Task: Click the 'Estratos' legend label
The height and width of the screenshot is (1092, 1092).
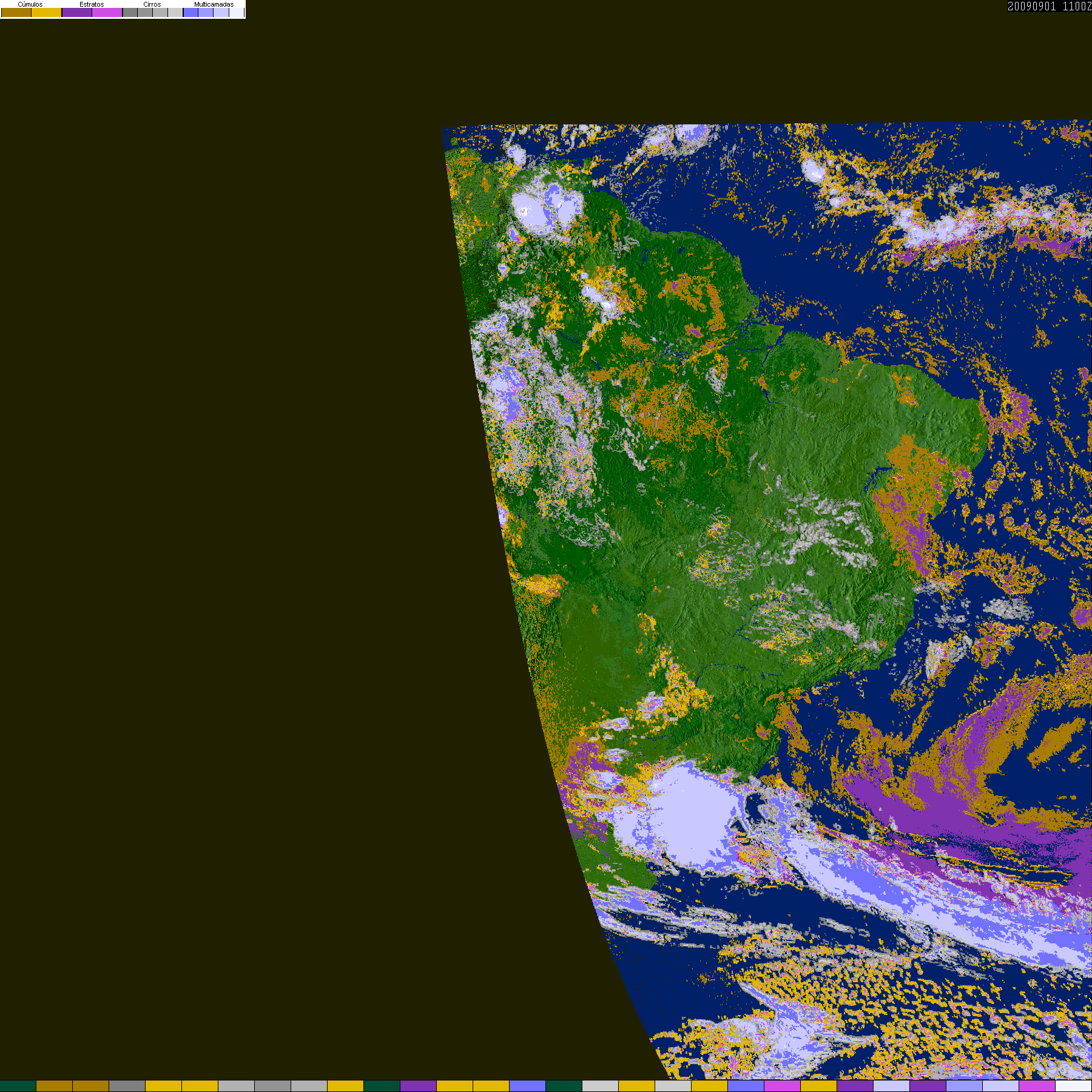Action: (x=92, y=4)
